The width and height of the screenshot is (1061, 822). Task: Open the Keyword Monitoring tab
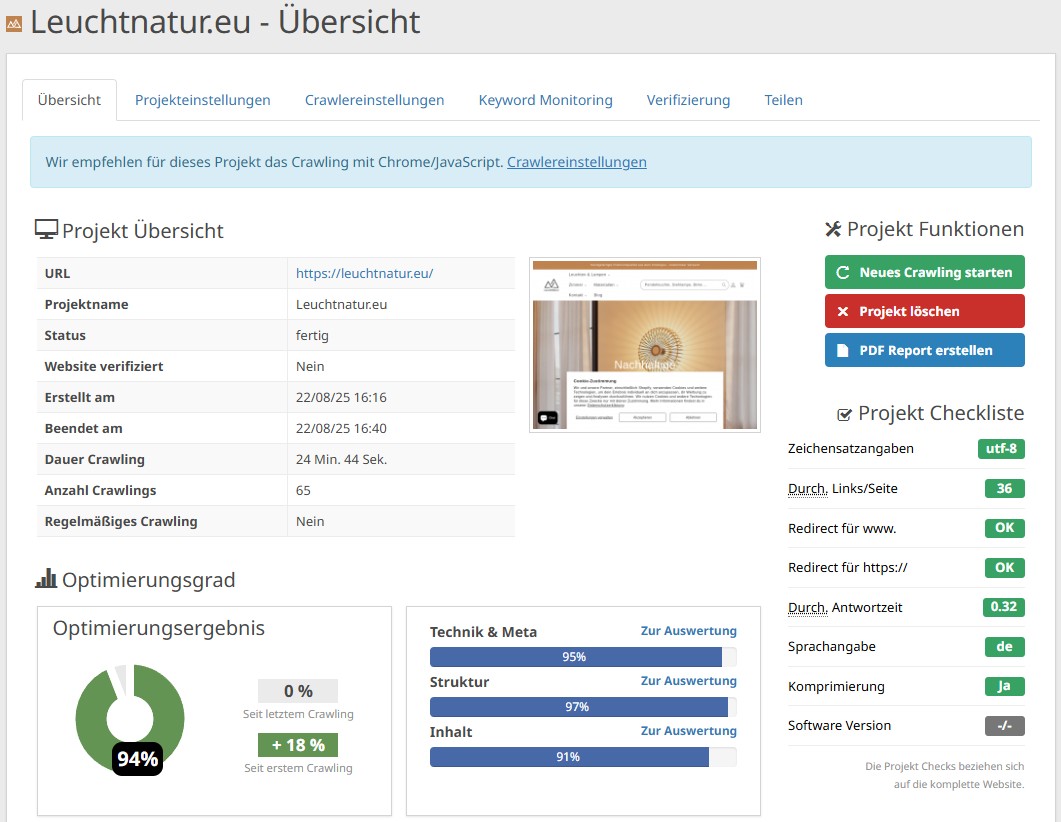point(545,99)
